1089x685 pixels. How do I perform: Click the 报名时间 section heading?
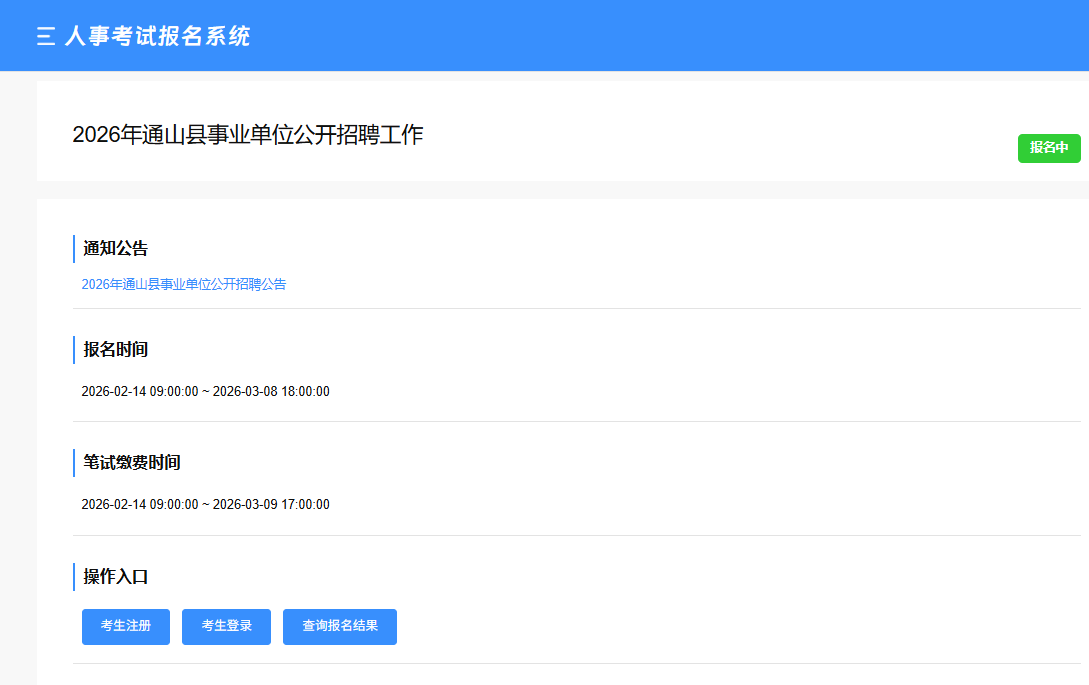click(116, 350)
